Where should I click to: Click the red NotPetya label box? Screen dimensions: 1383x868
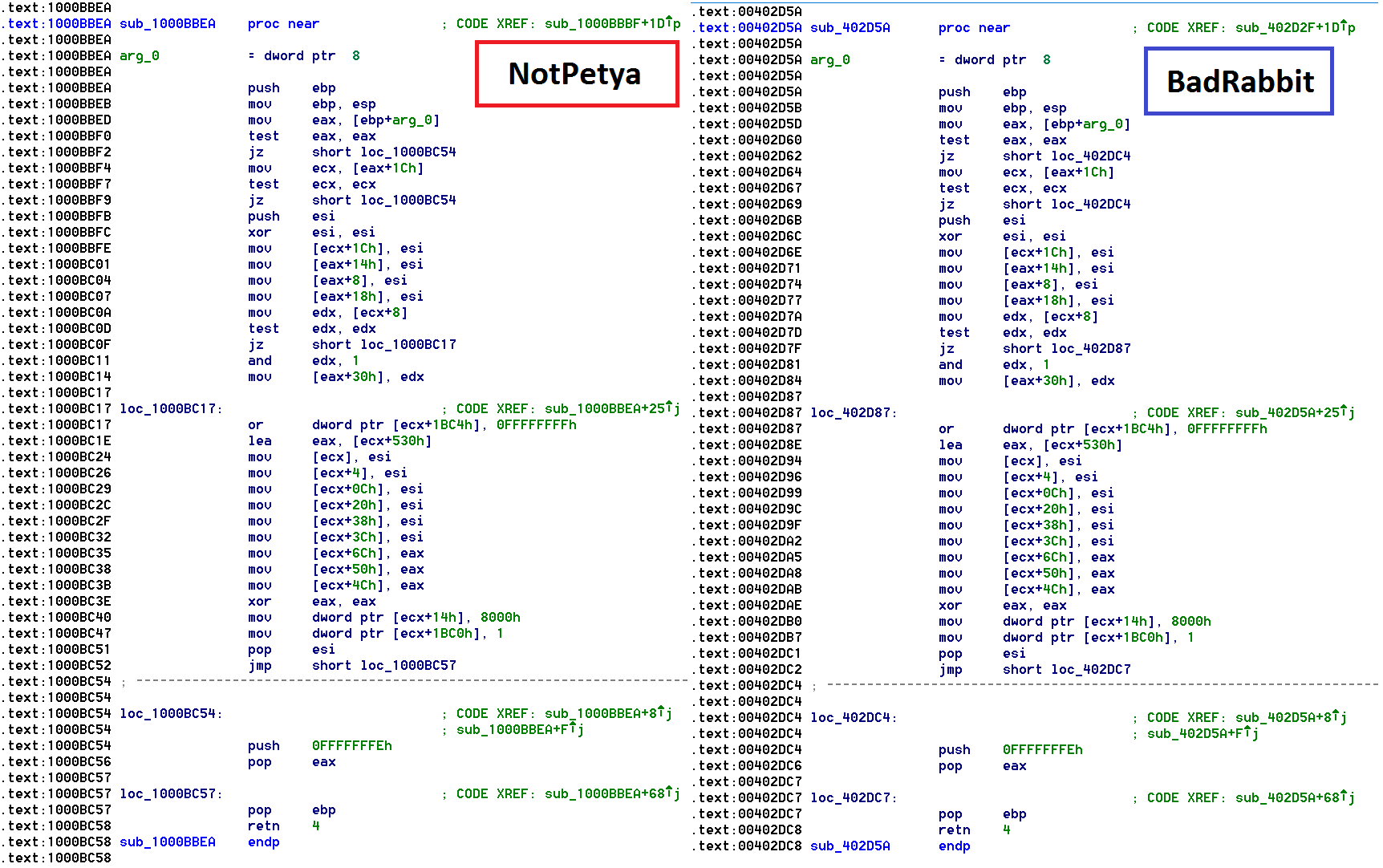pos(577,74)
